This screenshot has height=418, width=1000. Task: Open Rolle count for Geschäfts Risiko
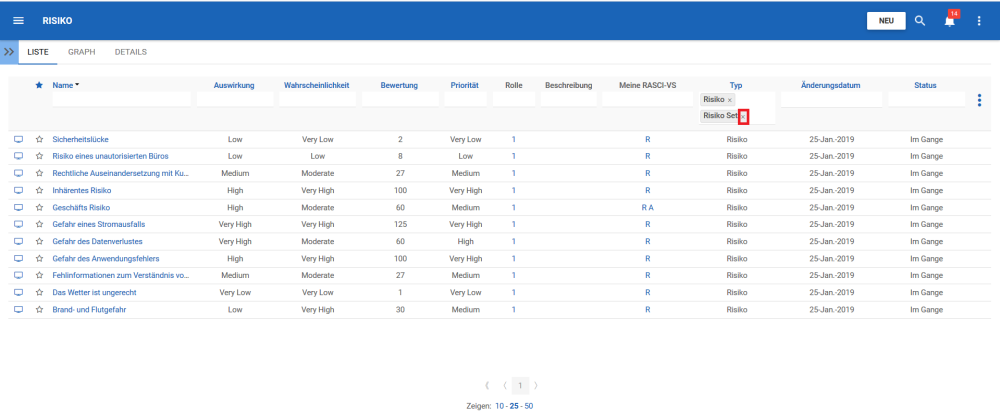[x=513, y=207]
